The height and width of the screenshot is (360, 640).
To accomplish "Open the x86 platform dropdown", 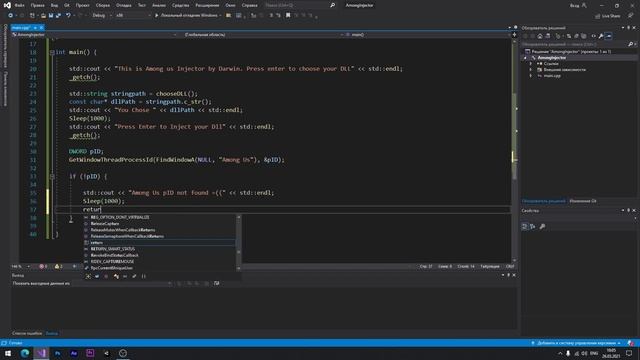I will tap(133, 16).
